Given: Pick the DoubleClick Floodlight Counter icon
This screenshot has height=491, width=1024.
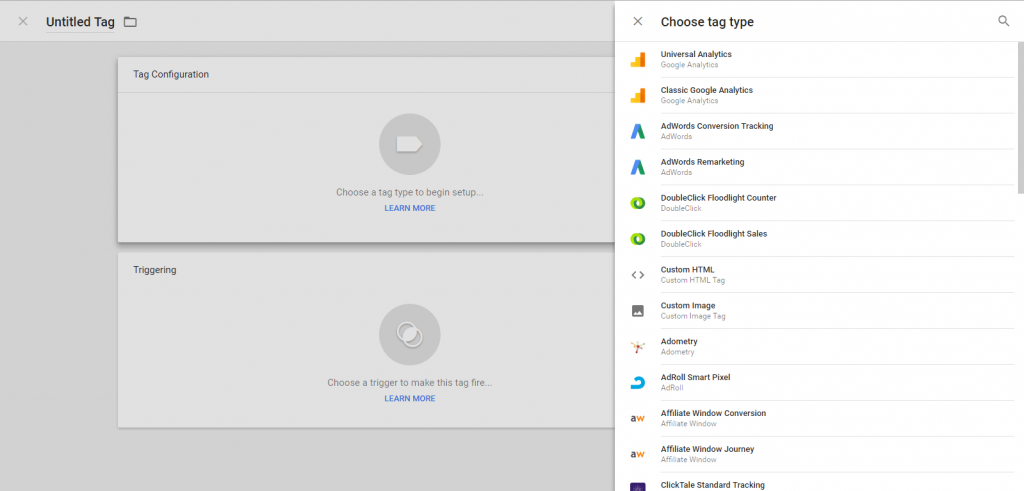Looking at the screenshot, I should point(637,203).
